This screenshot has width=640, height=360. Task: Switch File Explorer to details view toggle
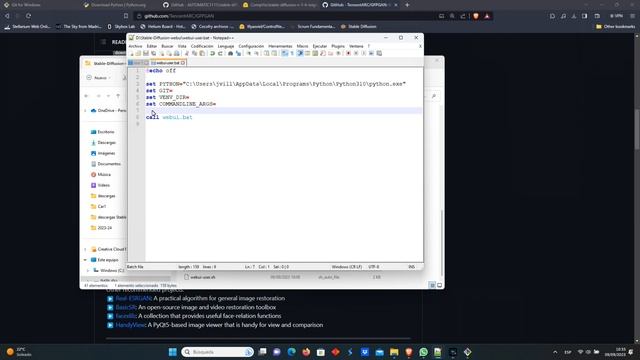coord(432,285)
